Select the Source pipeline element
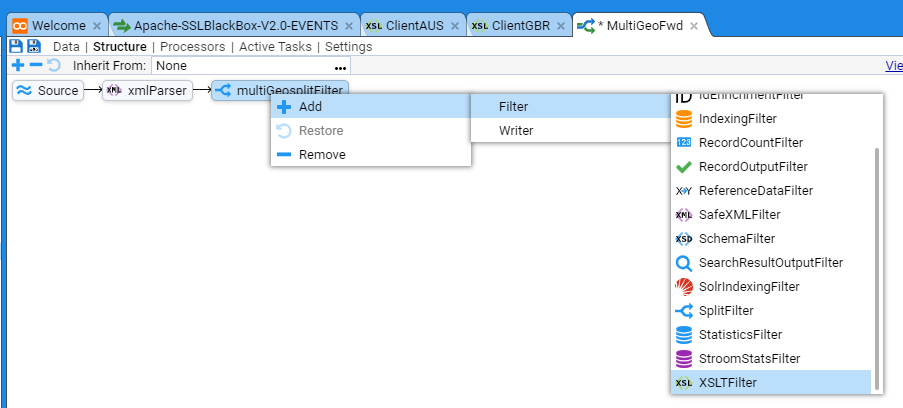Viewport: 903px width, 408px height. coord(48,91)
